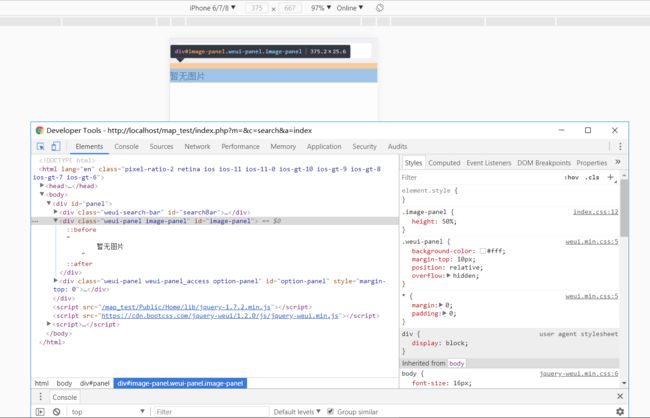Screen dimensions: 650x418
Task: Focus the console Filter field
Action: (211, 412)
